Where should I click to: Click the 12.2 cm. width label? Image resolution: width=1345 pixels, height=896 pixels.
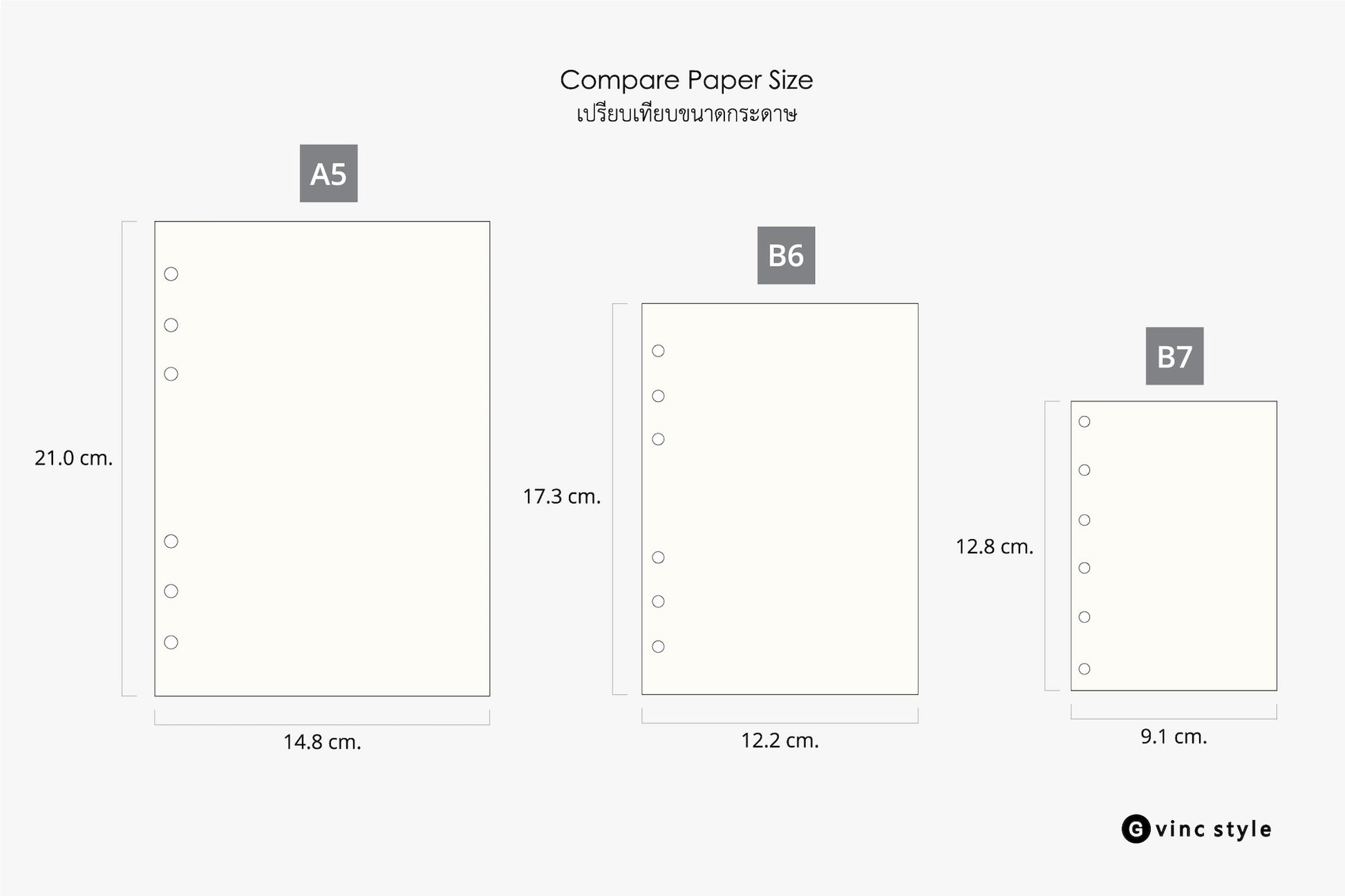pyautogui.click(x=780, y=741)
